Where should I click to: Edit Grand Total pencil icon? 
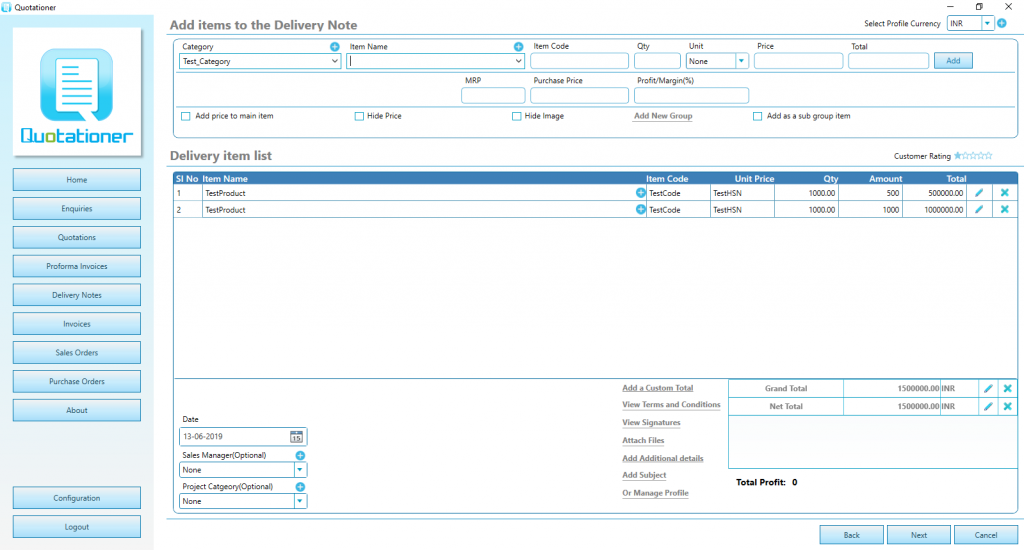coord(988,388)
